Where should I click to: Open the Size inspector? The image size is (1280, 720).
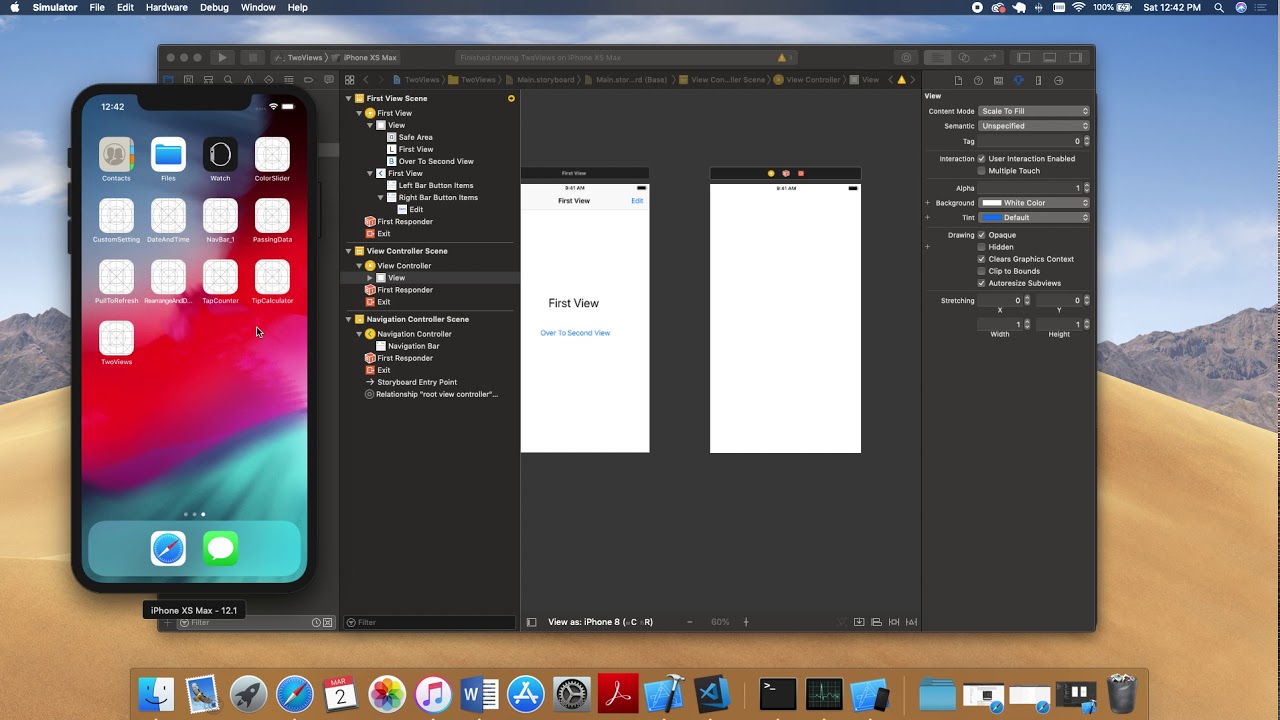[1038, 80]
